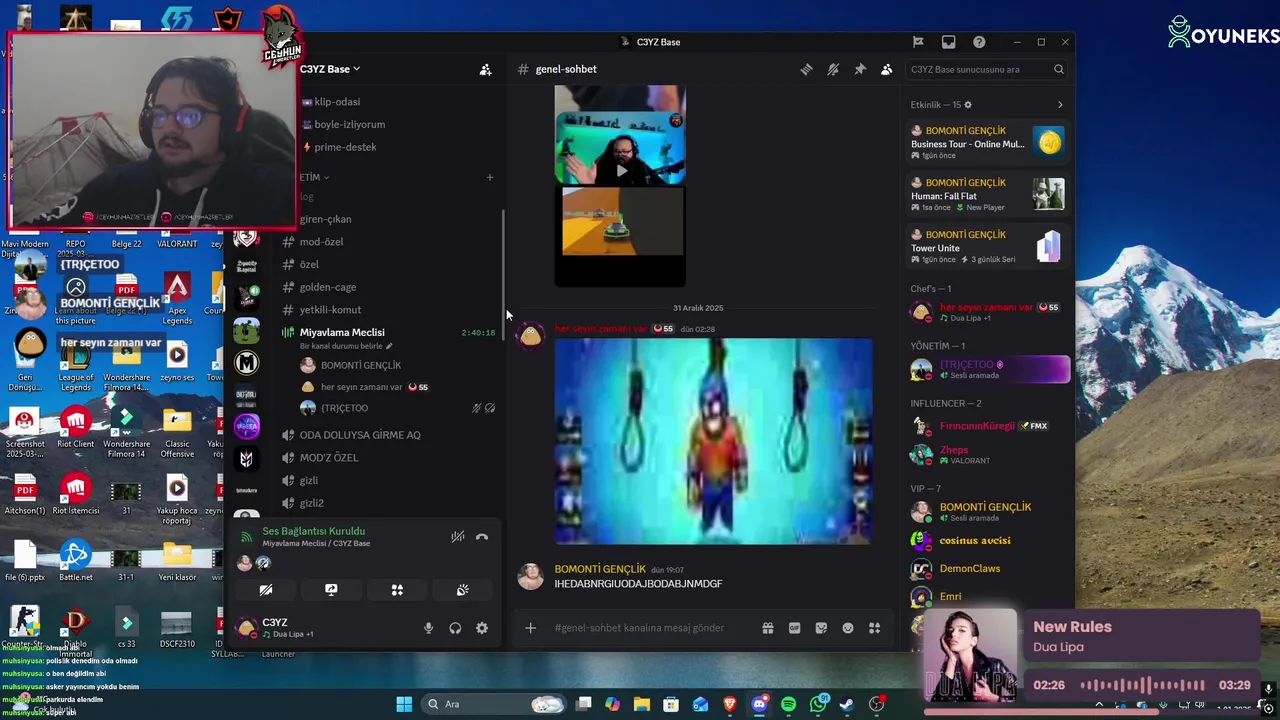This screenshot has width=1280, height=720.
Task: Seek in New Rules song waveform
Action: [1145, 685]
